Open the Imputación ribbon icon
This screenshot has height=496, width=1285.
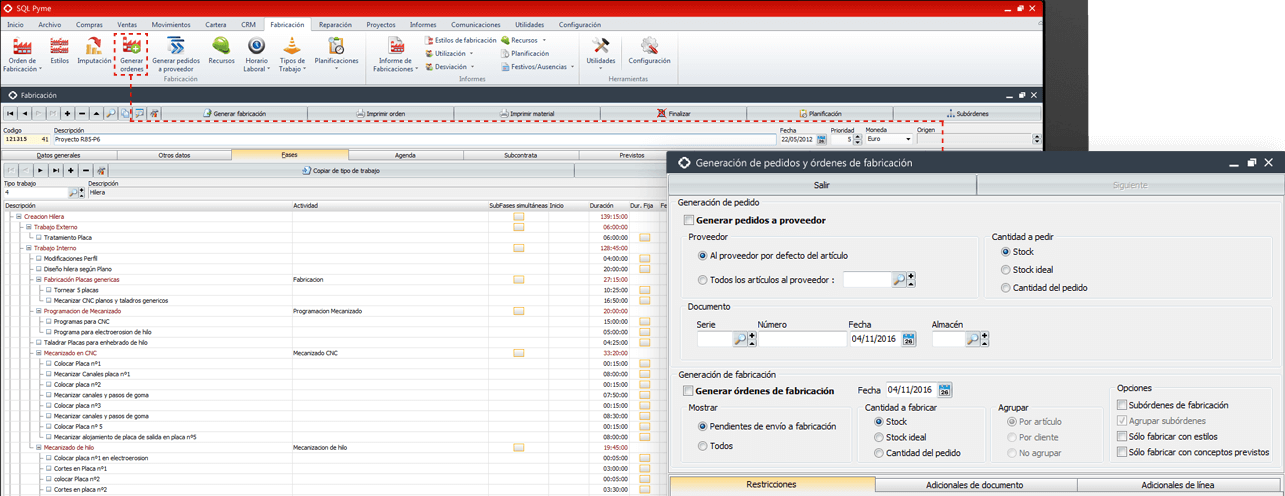[x=94, y=48]
